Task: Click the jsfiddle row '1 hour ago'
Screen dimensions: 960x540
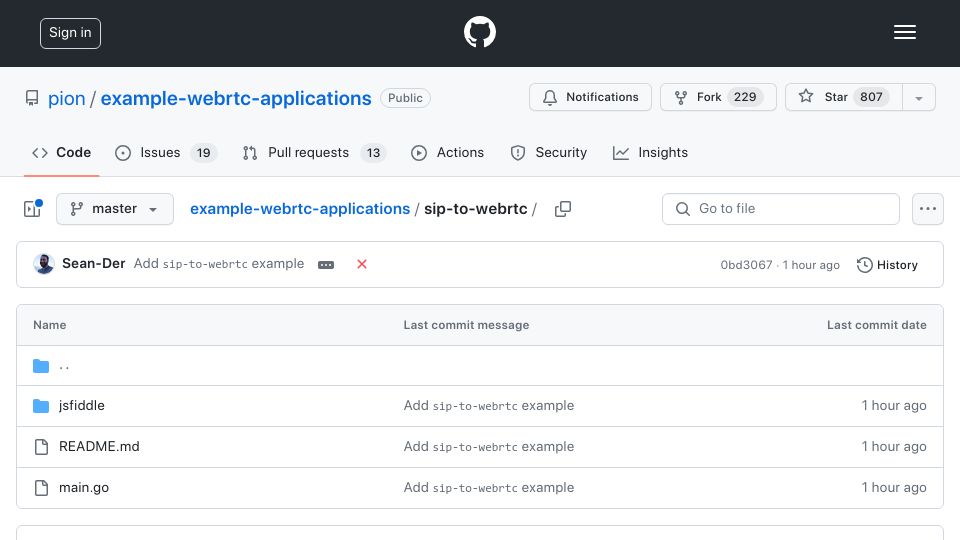Action: [894, 405]
